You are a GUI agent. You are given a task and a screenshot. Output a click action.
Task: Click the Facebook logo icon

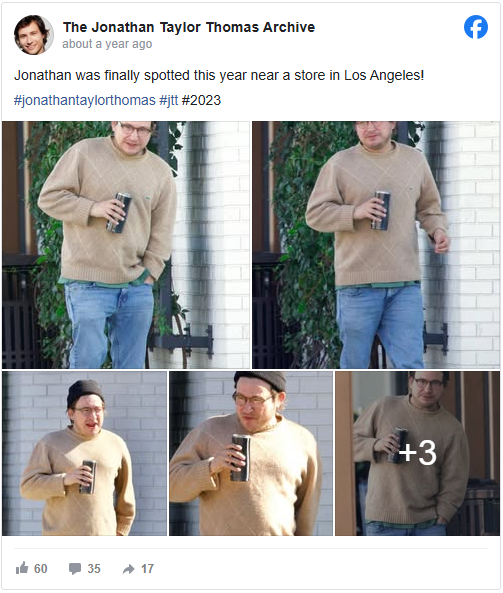pyautogui.click(x=476, y=27)
